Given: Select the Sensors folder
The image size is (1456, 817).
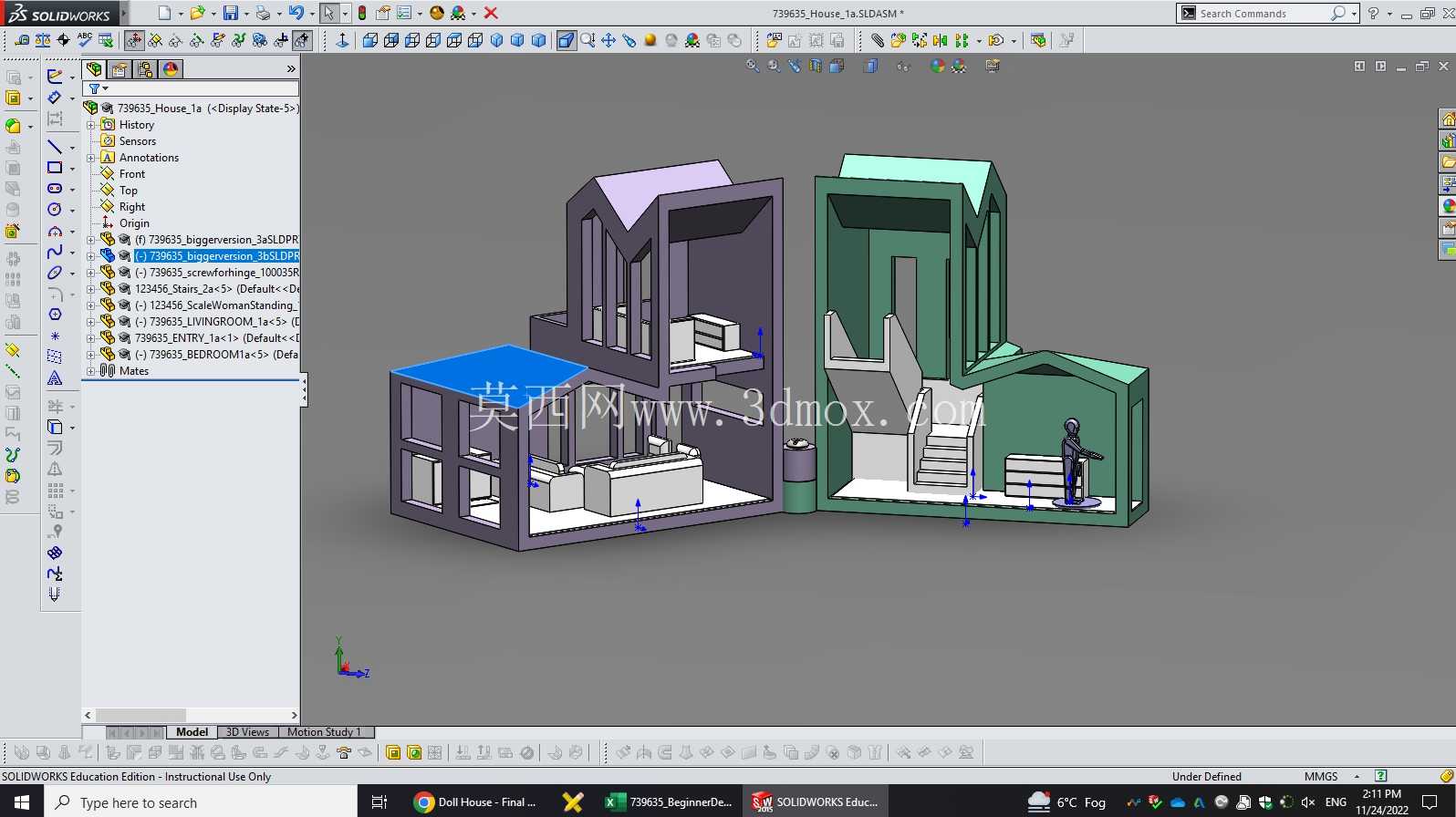Looking at the screenshot, I should (138, 141).
